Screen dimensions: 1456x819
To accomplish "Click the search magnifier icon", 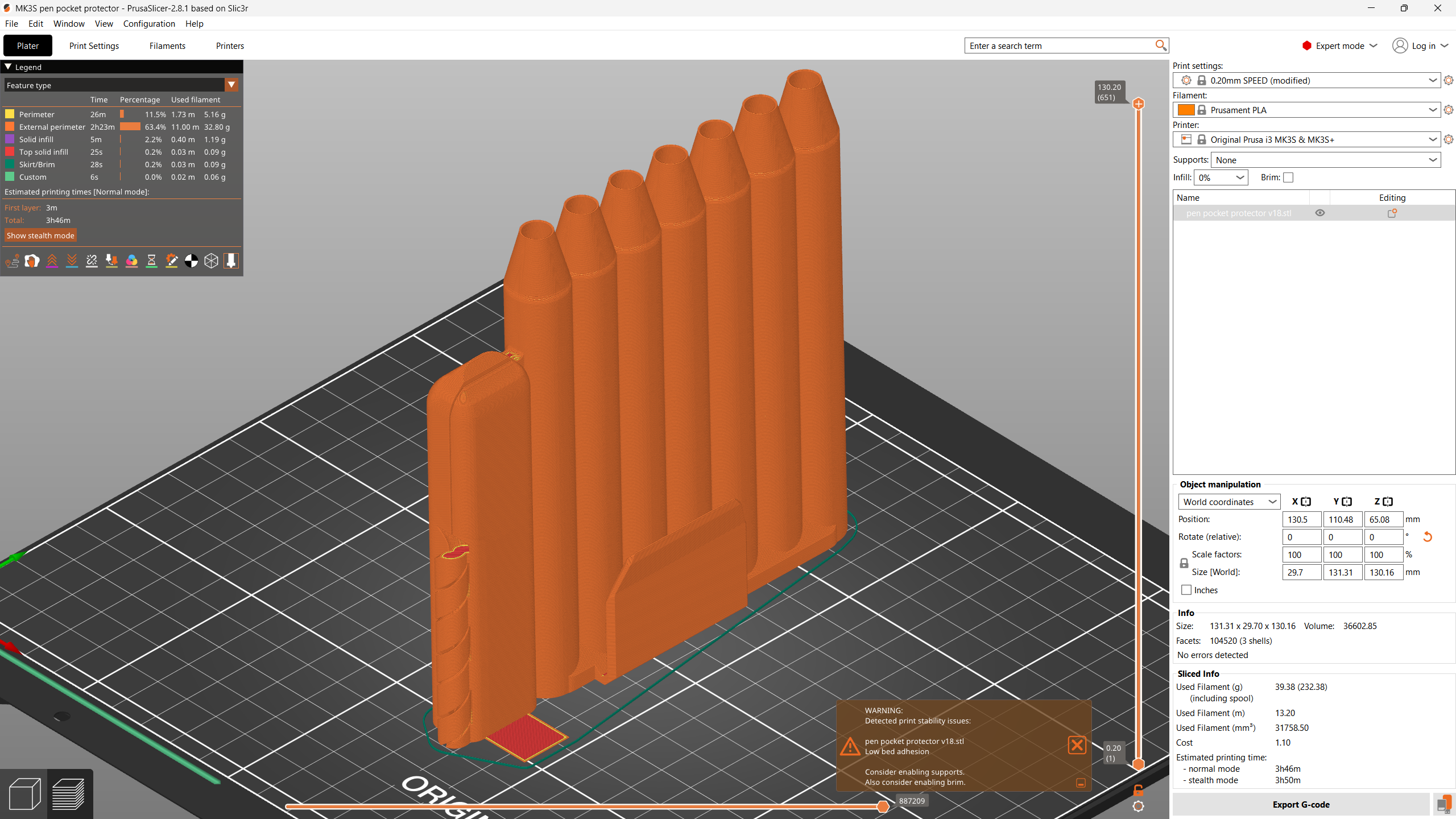I will point(1161,45).
